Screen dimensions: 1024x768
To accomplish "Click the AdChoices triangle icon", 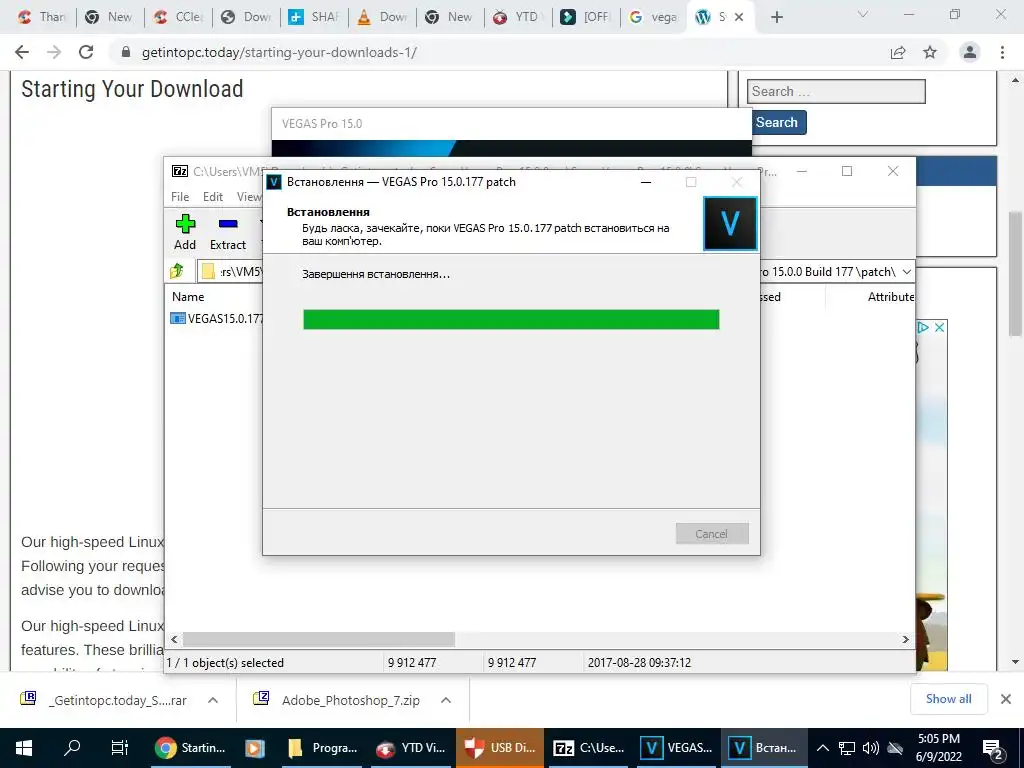I will tap(923, 327).
